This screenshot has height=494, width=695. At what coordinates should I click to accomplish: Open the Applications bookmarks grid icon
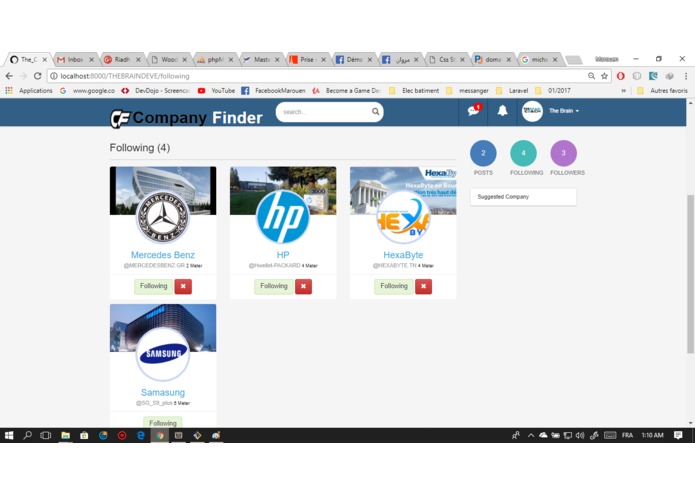pyautogui.click(x=9, y=90)
